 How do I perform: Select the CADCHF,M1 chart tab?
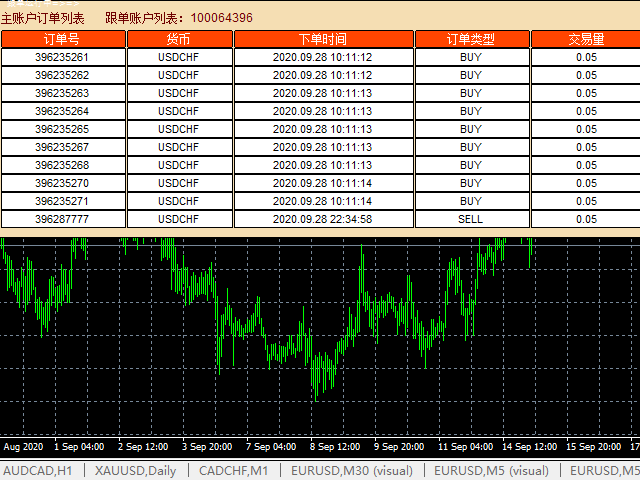tap(233, 471)
